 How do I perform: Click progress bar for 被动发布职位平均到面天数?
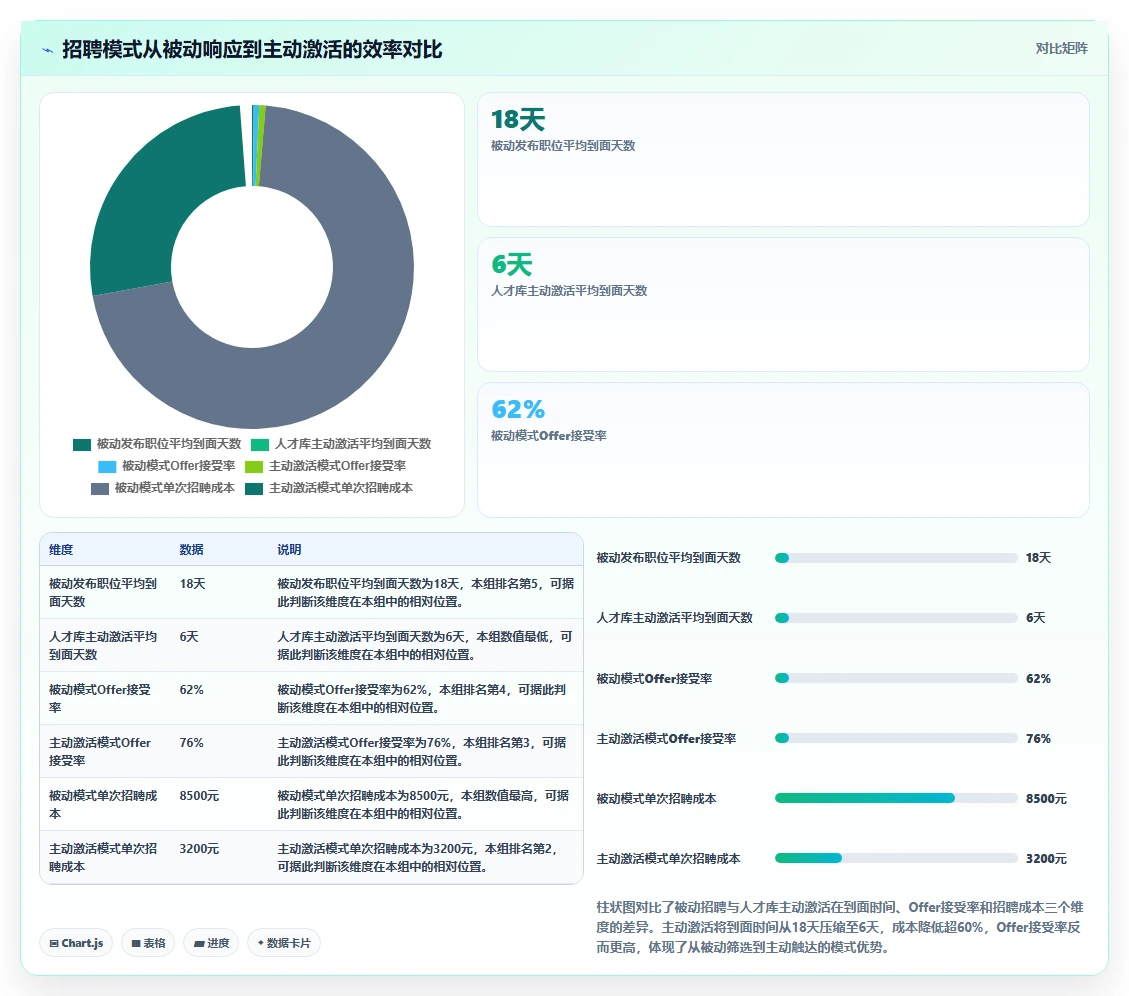896,557
